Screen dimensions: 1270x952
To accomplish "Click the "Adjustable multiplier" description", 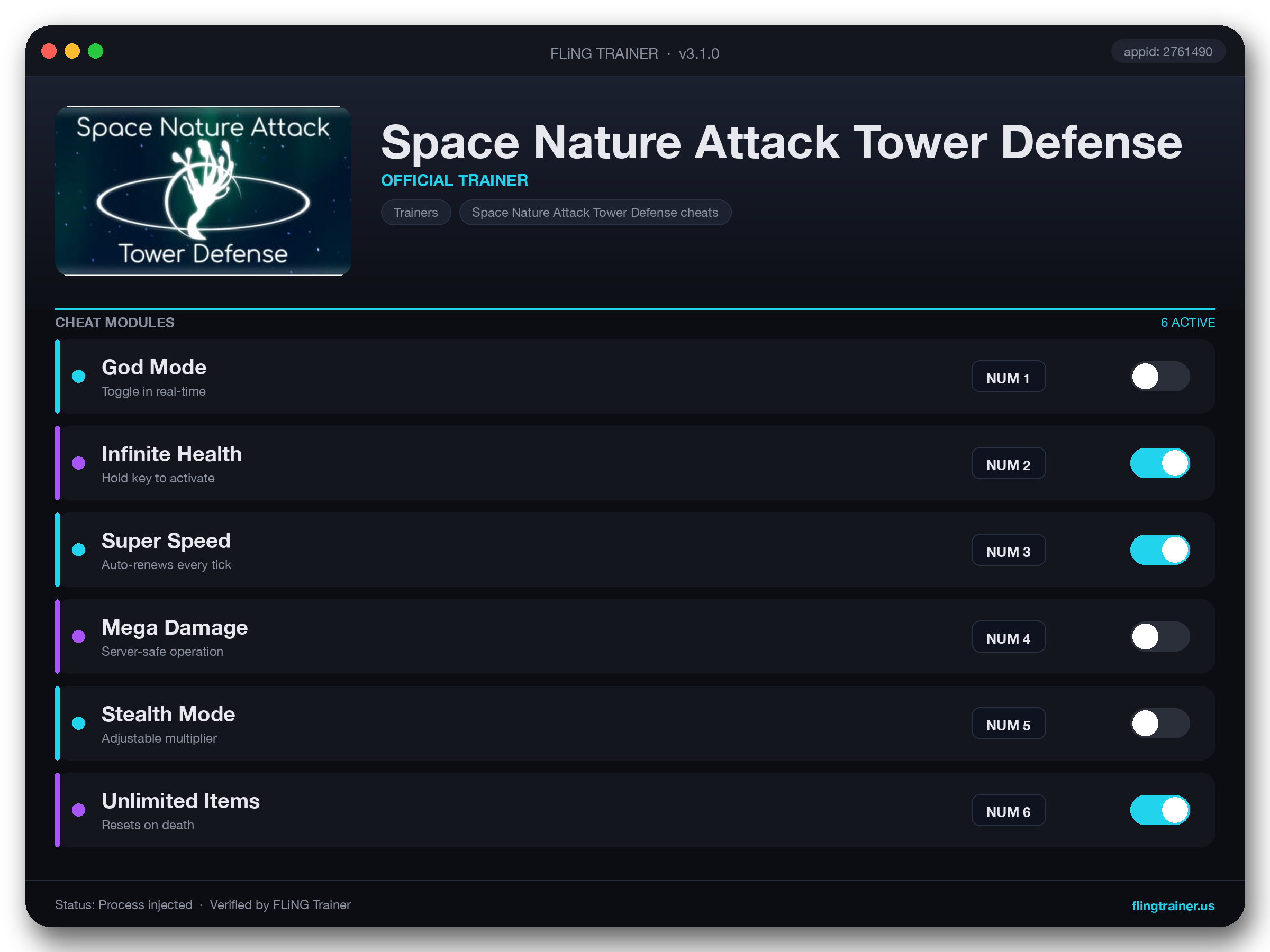I will 159,738.
